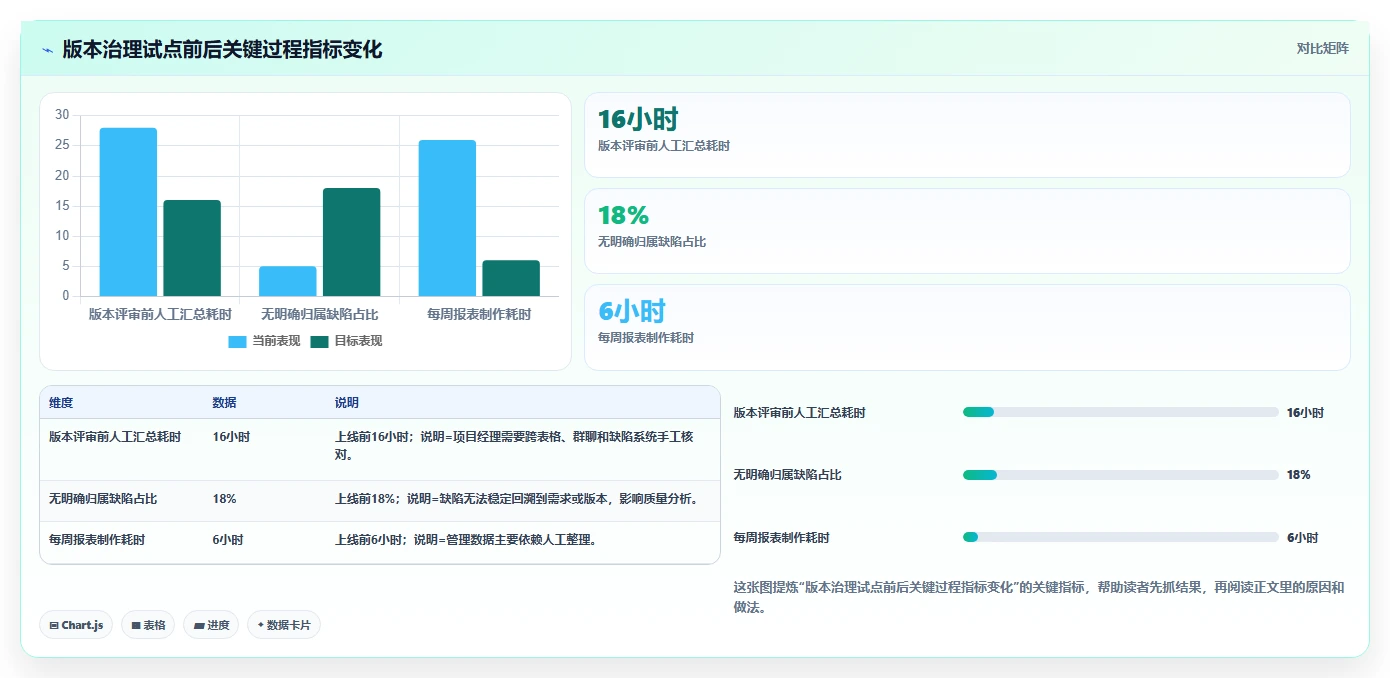Viewport: 1390px width, 678px height.
Task: Click the Chart.js tag chip
Action: pyautogui.click(x=76, y=625)
